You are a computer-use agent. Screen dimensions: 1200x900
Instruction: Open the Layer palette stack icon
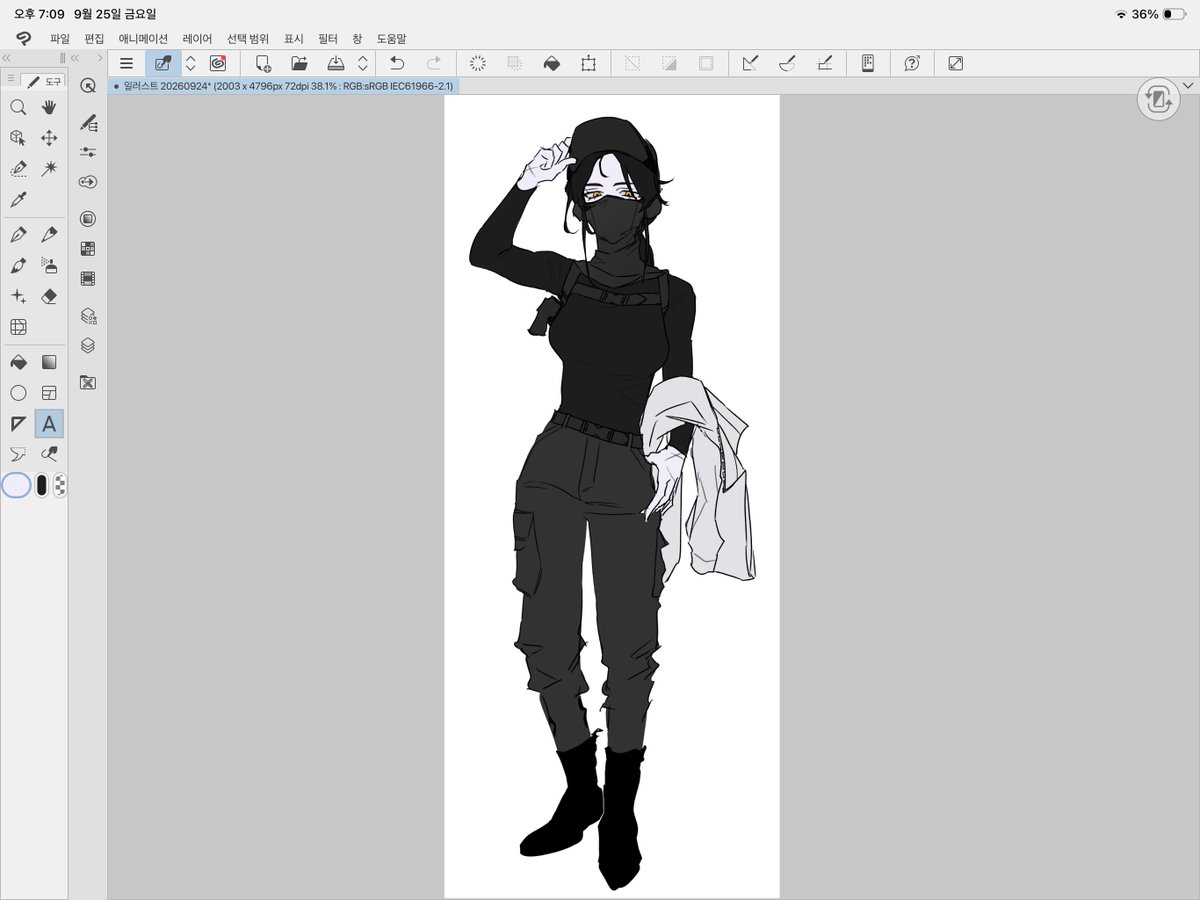[x=88, y=345]
